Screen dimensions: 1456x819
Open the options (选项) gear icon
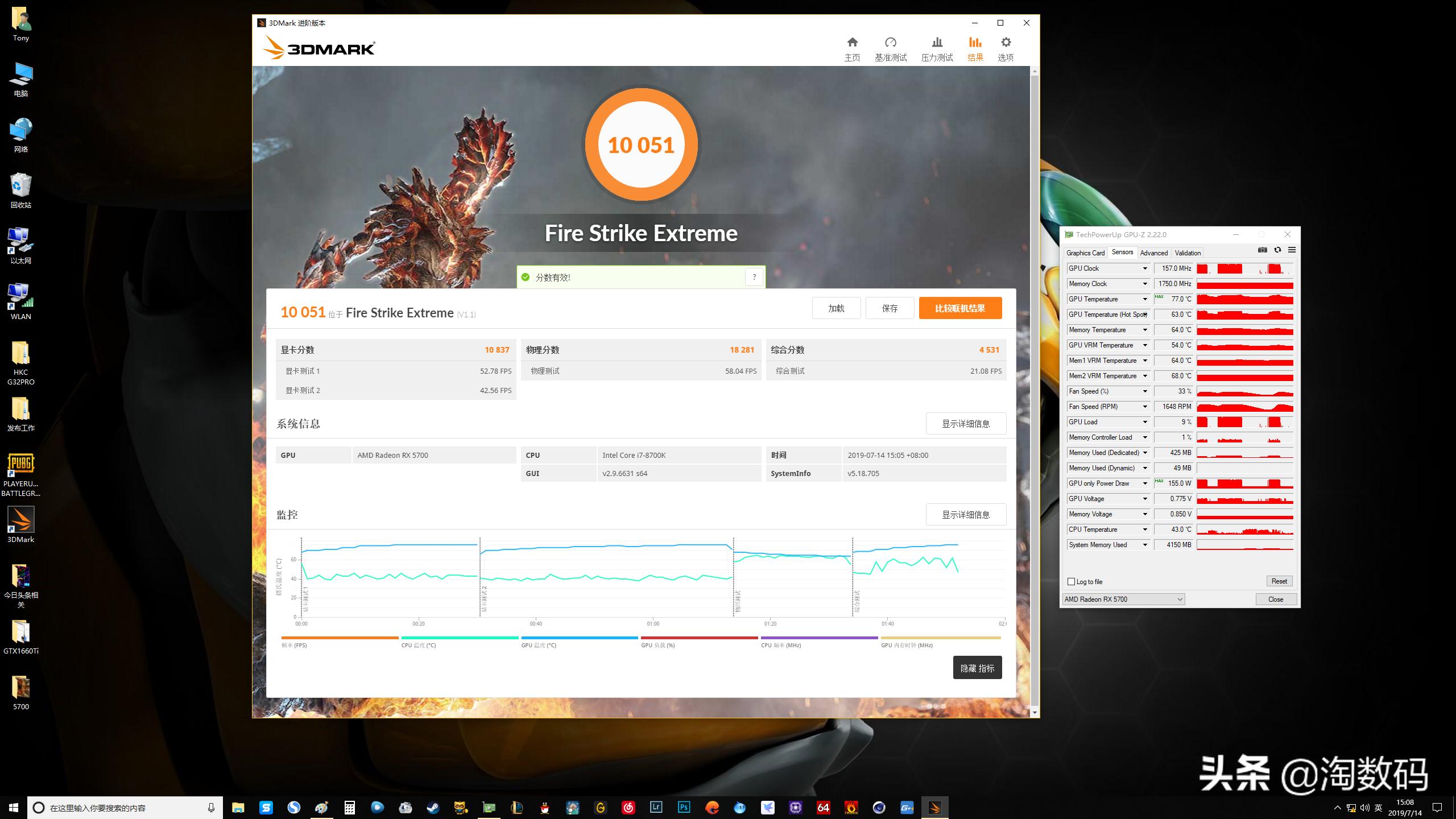point(1006,43)
